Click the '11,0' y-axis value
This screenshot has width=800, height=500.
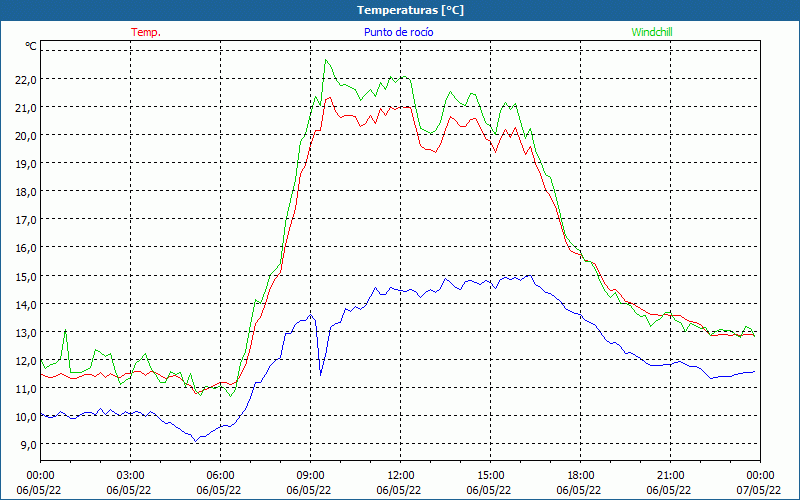click(x=27, y=388)
